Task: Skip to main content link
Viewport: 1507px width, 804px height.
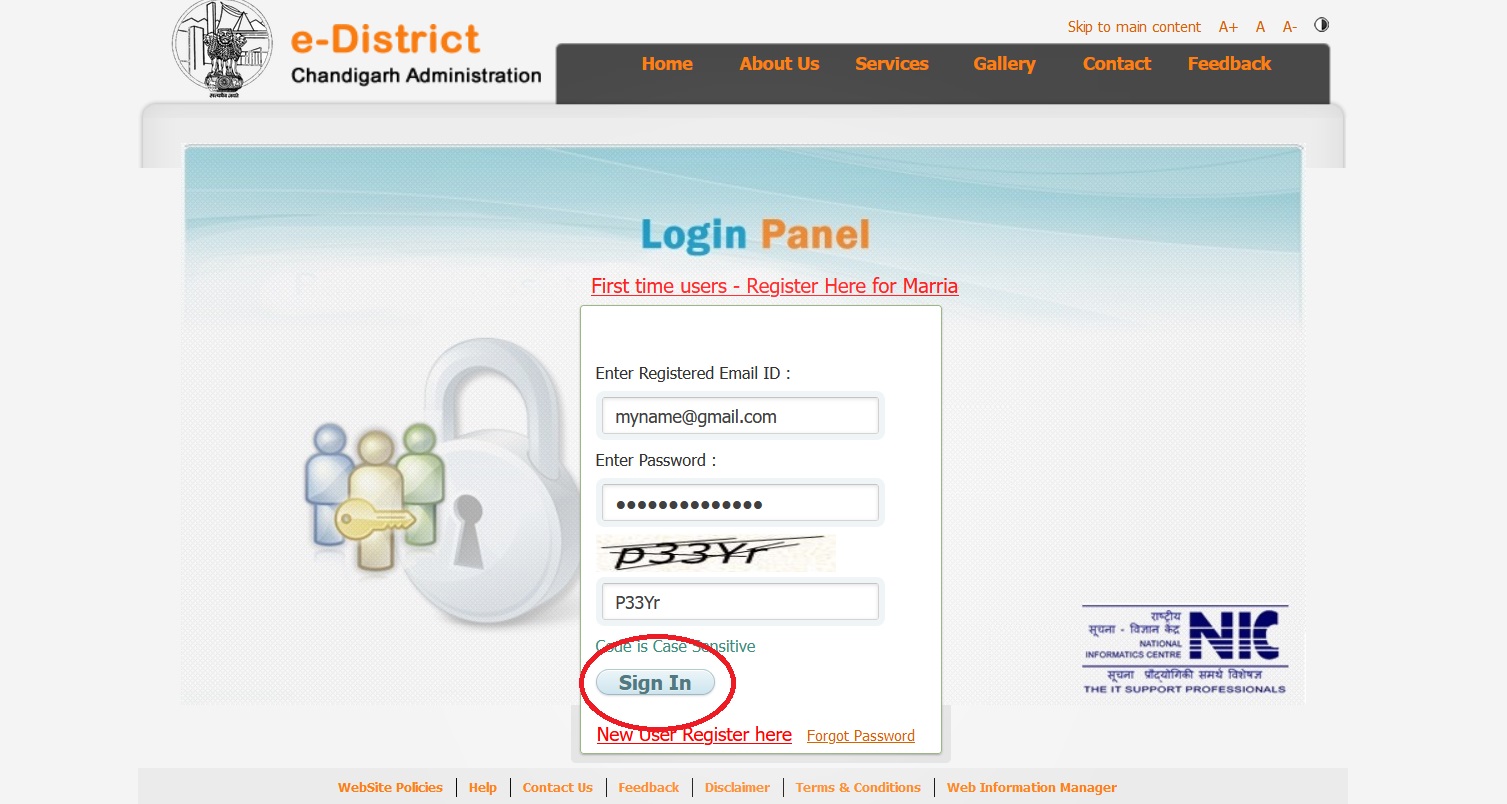Action: [x=1134, y=27]
